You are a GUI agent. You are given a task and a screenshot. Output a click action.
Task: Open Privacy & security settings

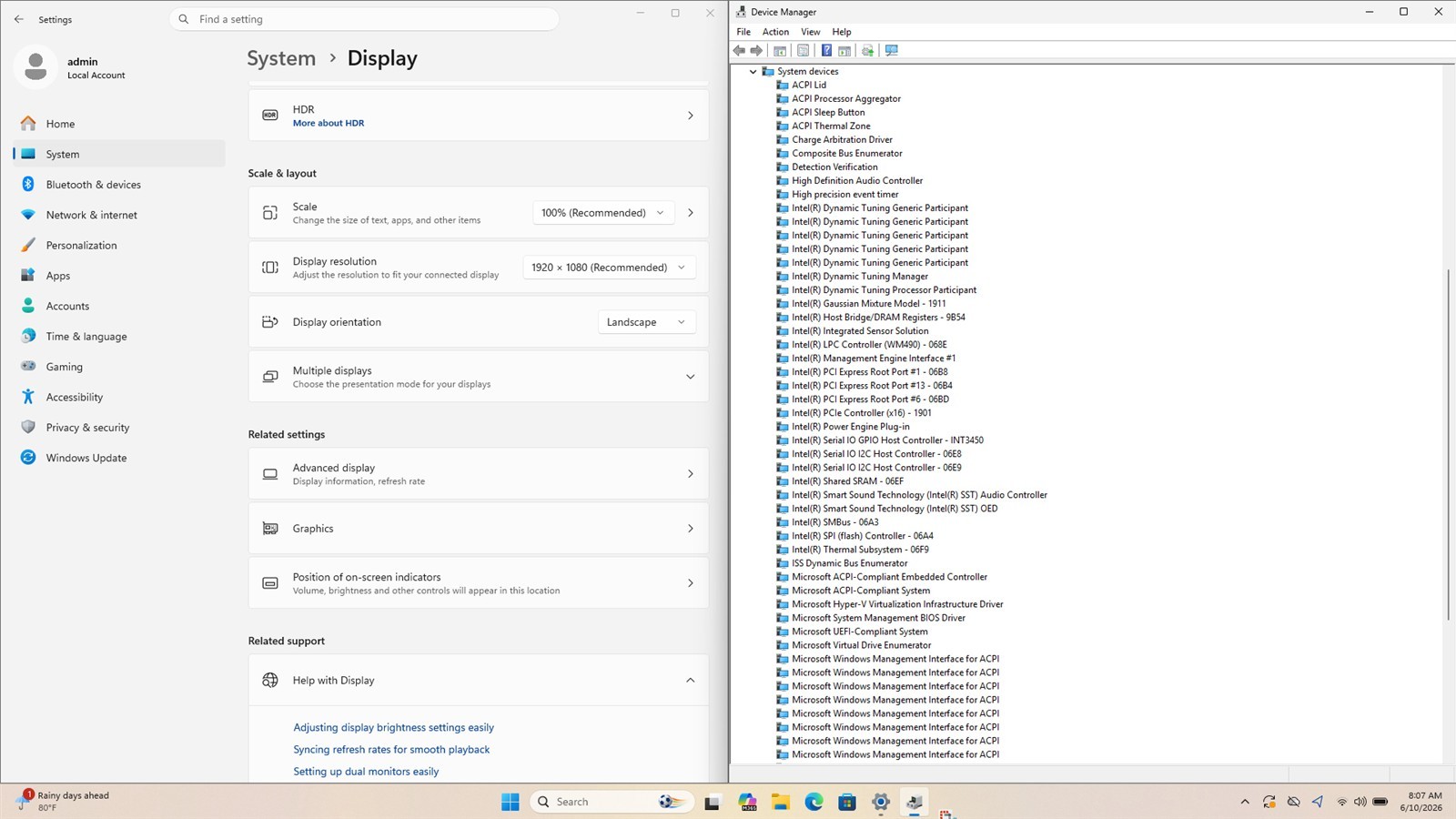119,428
